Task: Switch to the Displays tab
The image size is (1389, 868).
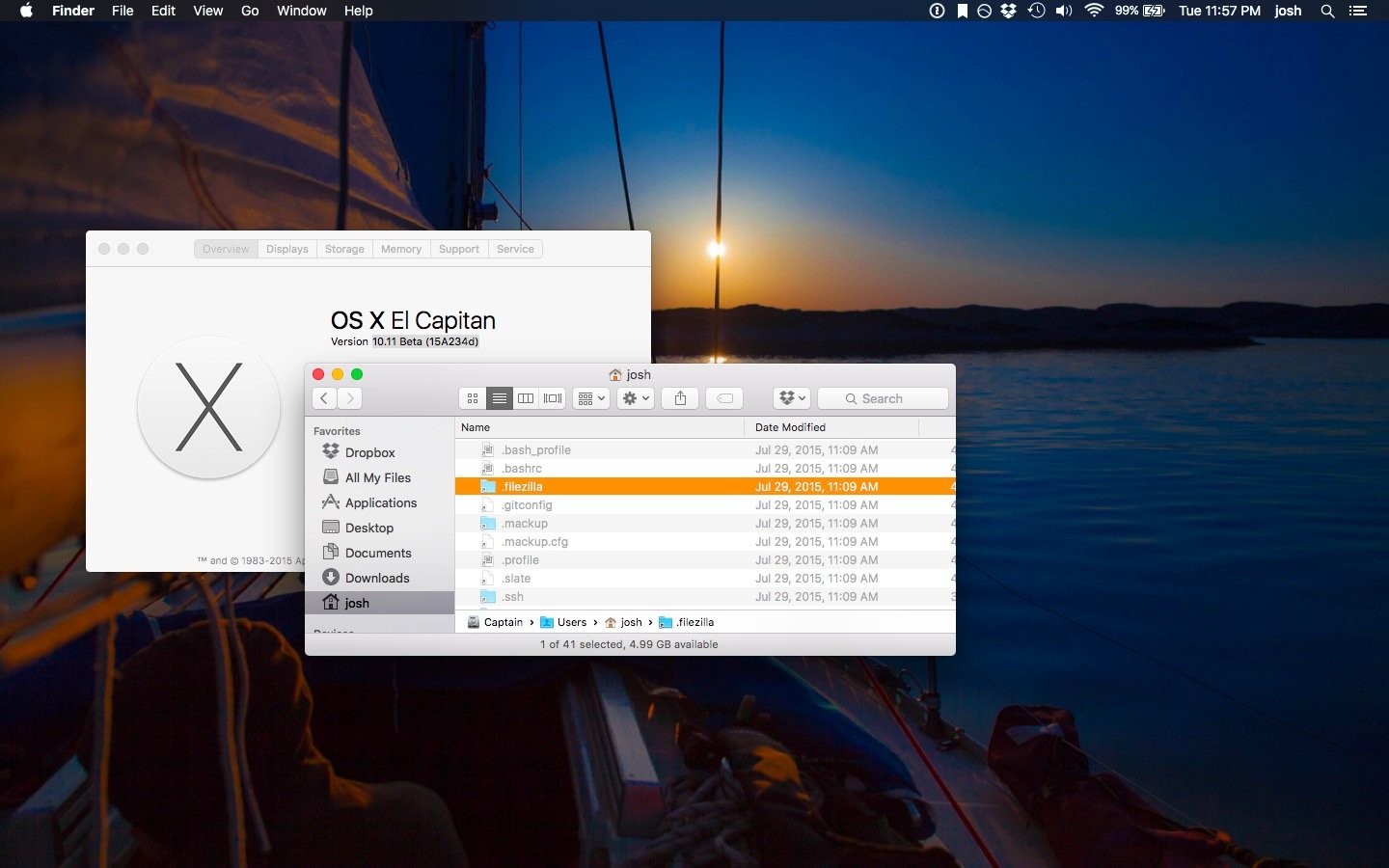Action: tap(287, 249)
